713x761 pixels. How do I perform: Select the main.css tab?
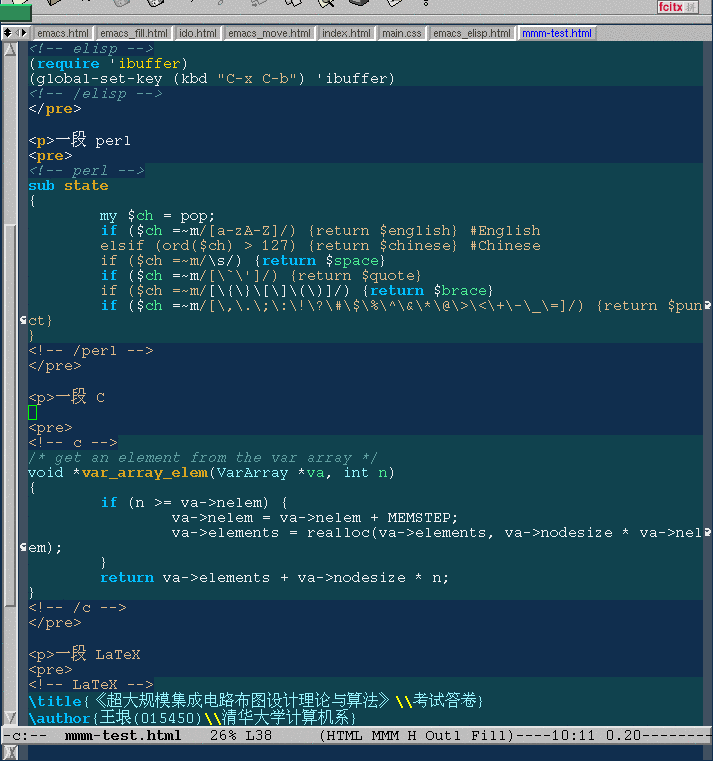(402, 33)
